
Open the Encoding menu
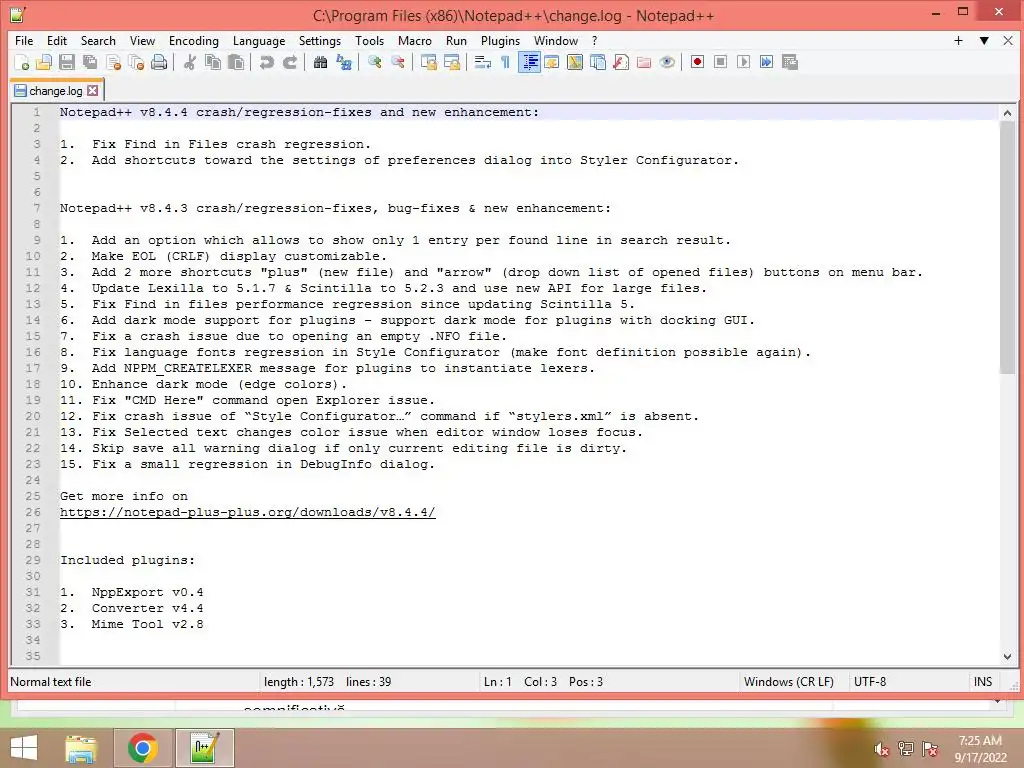194,40
